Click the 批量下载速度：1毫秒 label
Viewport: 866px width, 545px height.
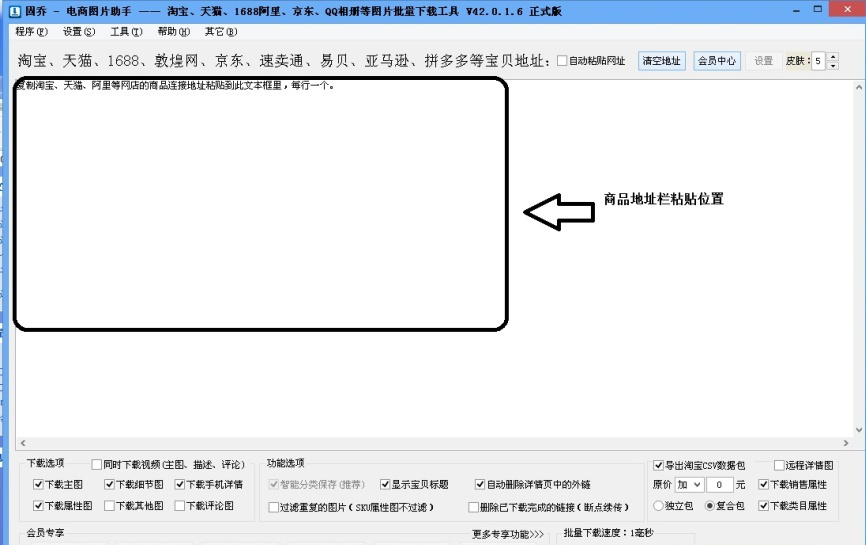(608, 533)
